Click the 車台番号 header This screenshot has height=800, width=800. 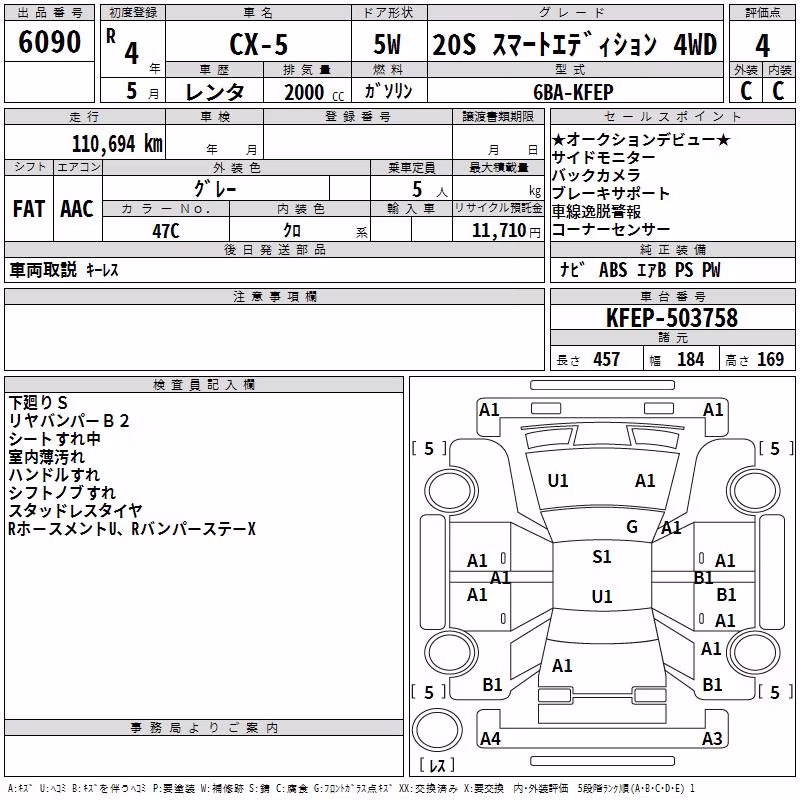tap(672, 296)
